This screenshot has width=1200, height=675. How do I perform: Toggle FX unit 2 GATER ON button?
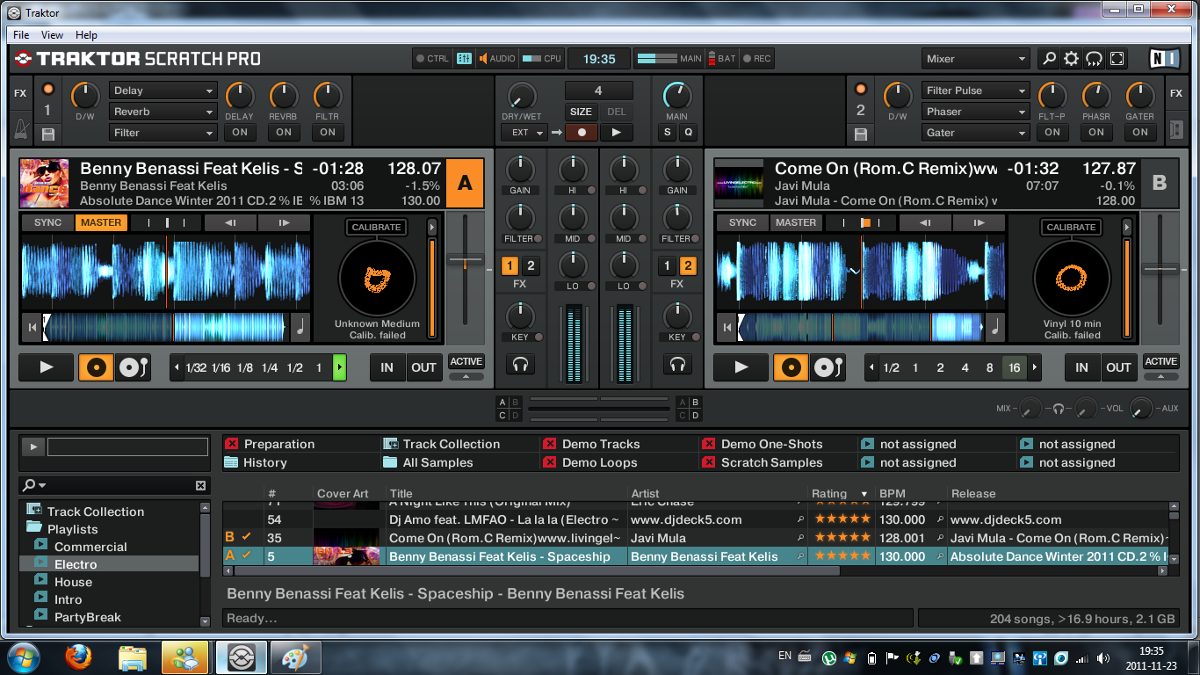click(x=1140, y=132)
